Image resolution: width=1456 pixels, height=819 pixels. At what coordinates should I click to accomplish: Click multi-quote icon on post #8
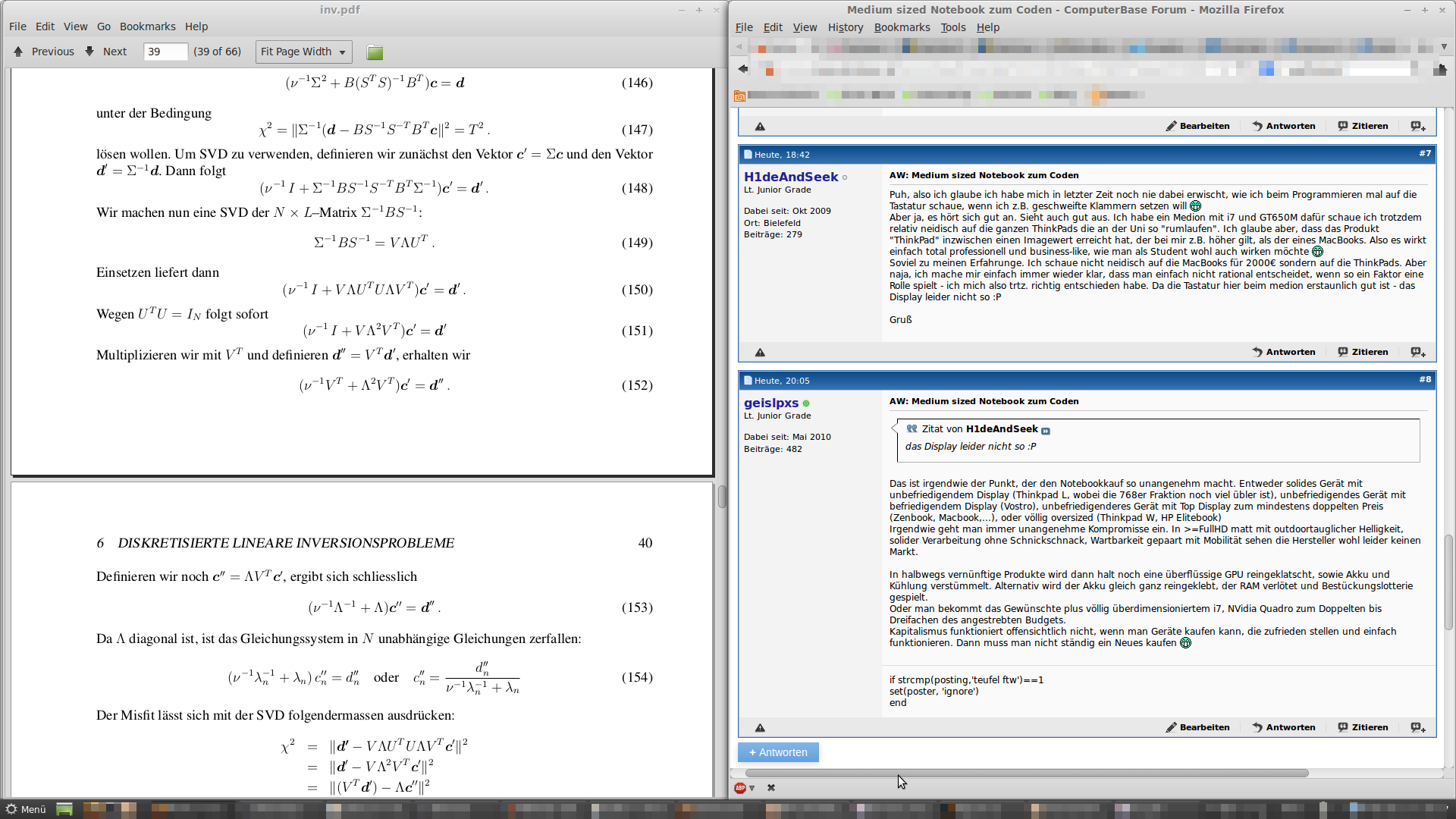point(1417,728)
